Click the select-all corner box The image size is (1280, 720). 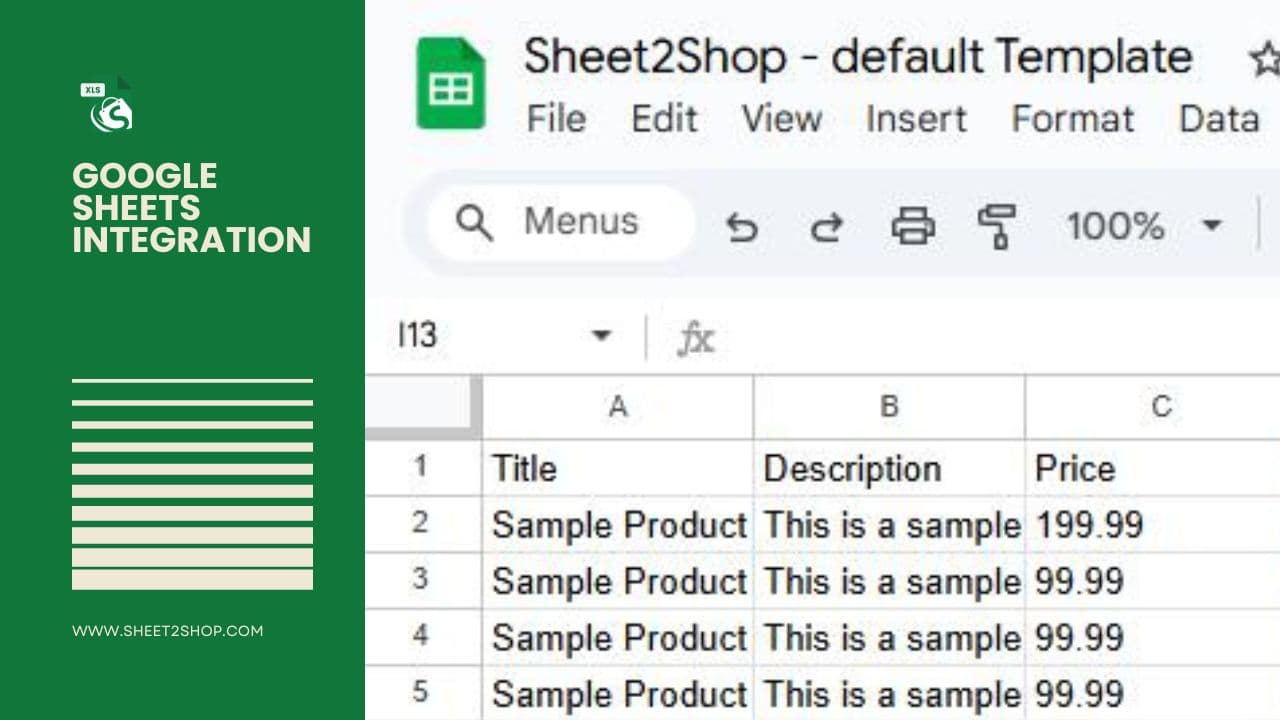(424, 406)
